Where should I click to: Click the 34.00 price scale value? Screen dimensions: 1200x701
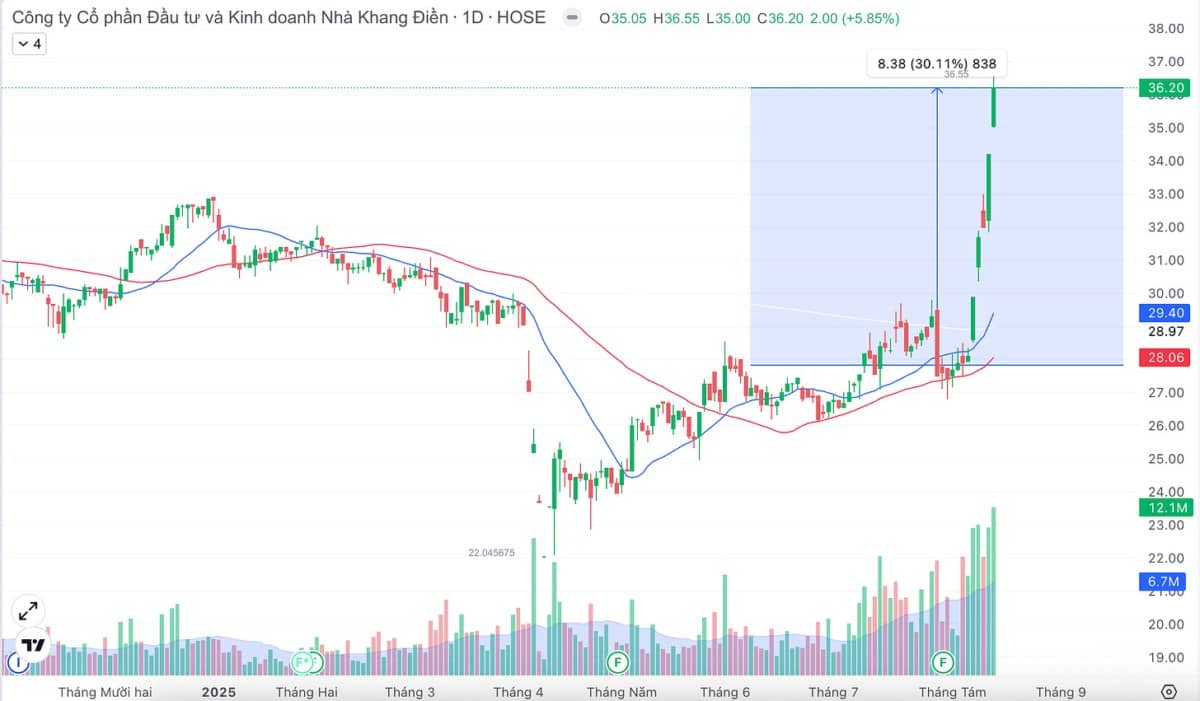[1166, 161]
